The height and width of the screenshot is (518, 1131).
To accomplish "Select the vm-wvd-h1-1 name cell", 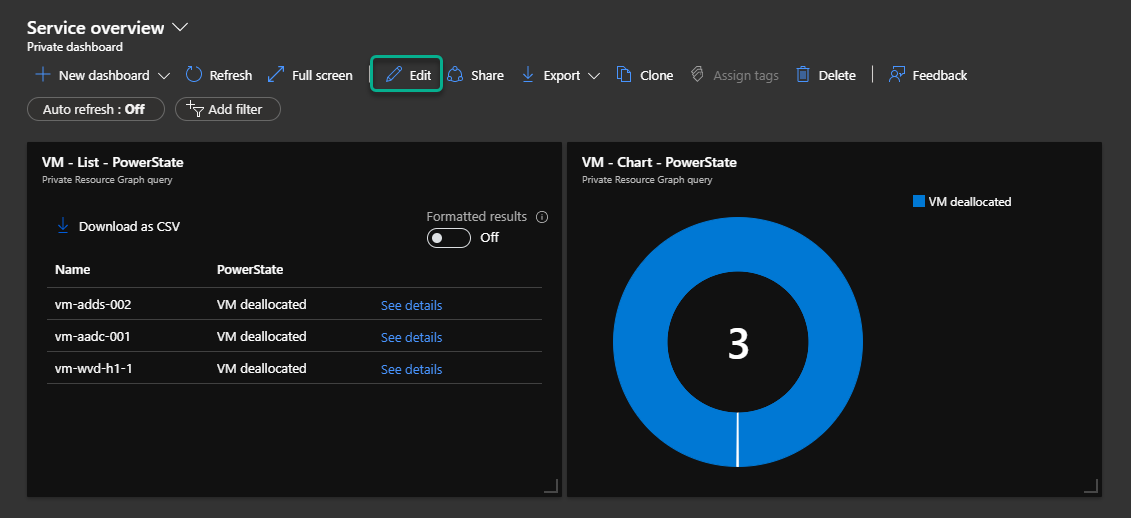I will [94, 369].
